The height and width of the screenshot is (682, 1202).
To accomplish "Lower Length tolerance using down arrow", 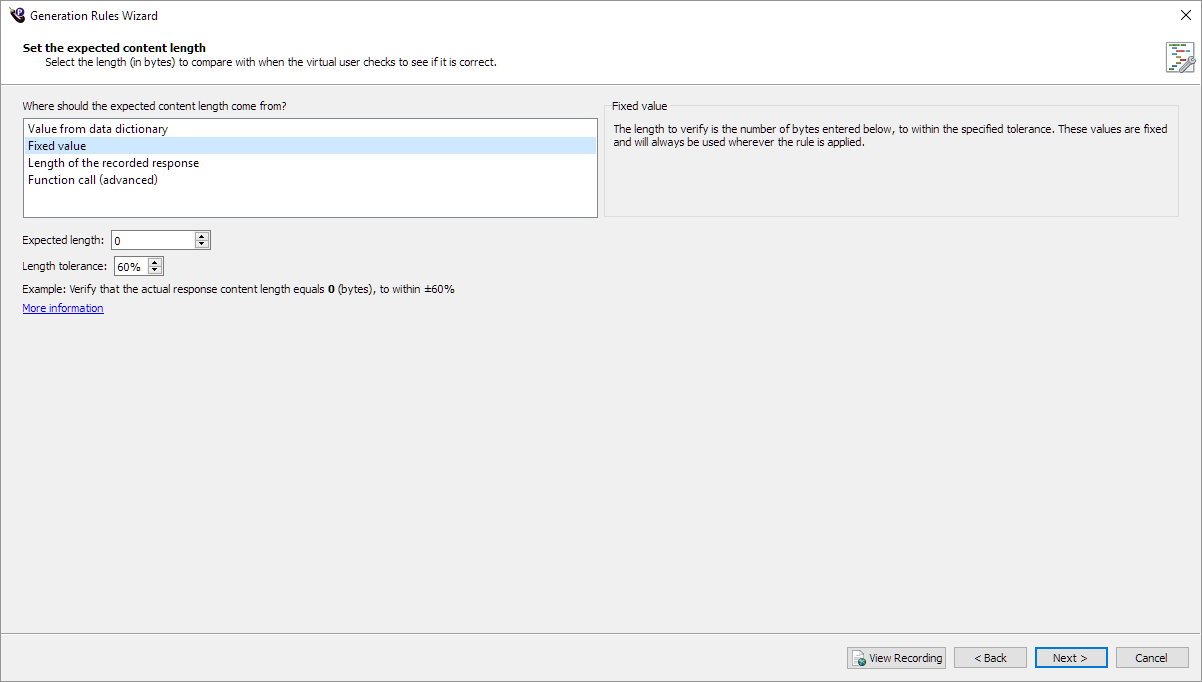I will 155,271.
